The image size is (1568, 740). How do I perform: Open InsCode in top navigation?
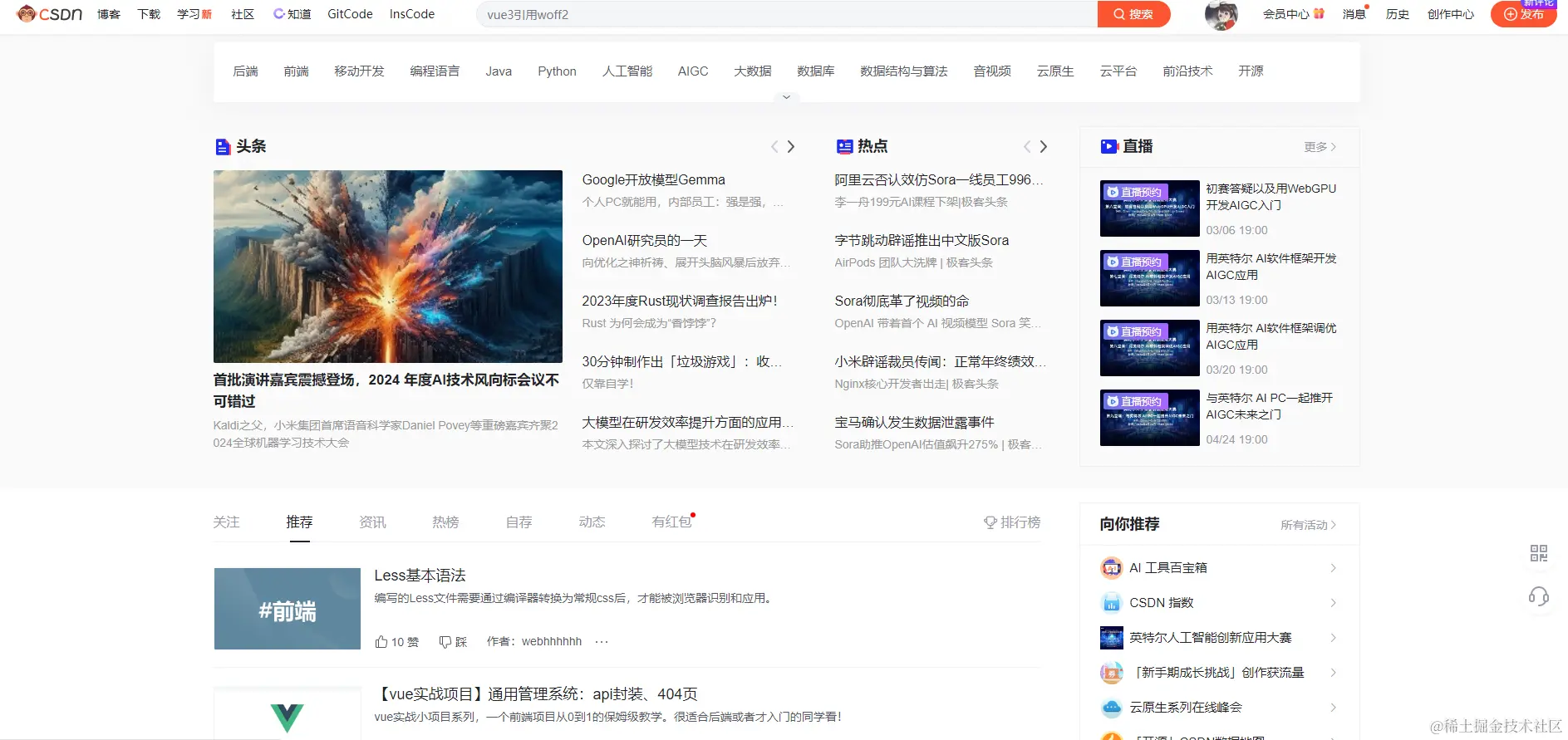point(412,14)
